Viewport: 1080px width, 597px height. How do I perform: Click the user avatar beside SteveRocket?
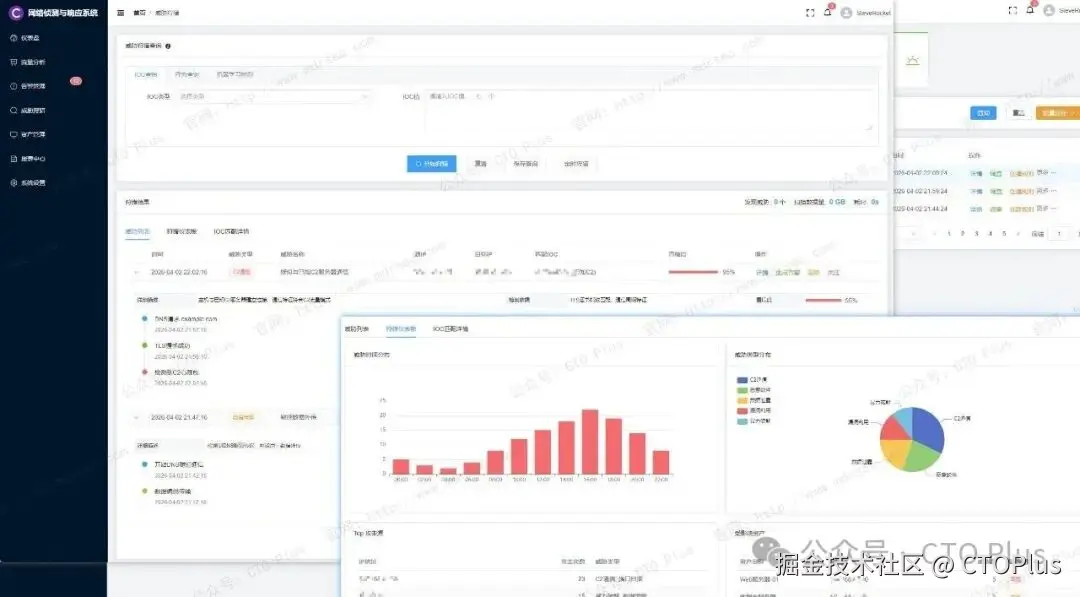click(846, 12)
